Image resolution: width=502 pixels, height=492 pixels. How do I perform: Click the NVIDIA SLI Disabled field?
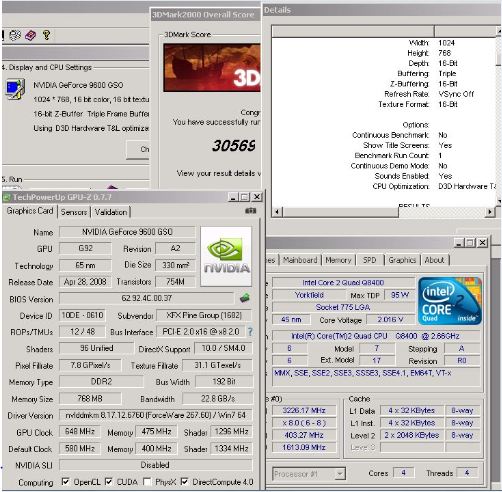coord(155,465)
